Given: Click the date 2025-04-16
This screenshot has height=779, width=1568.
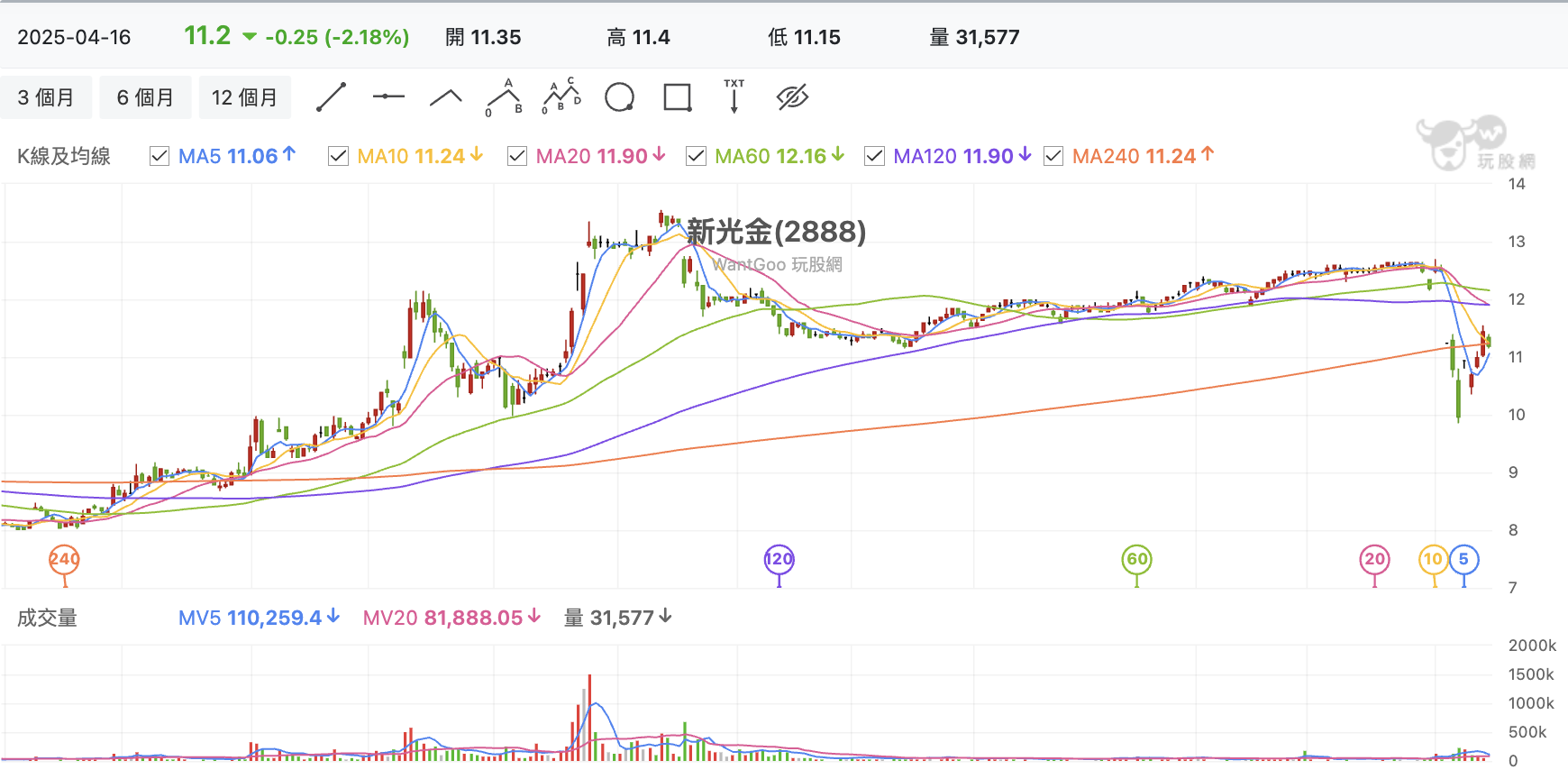Looking at the screenshot, I should coord(75,37).
